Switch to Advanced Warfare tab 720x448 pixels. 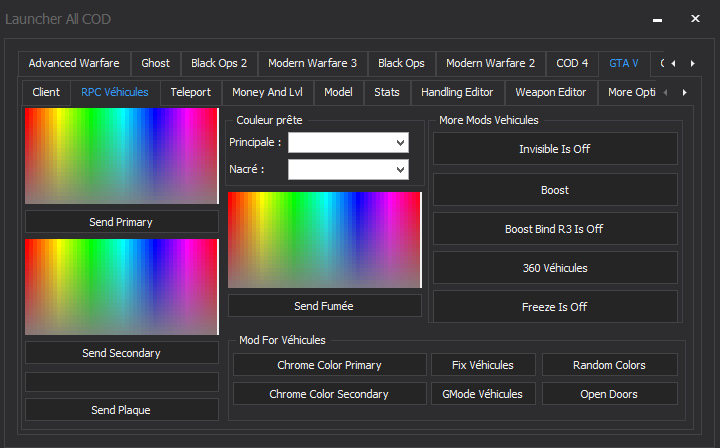[74, 63]
